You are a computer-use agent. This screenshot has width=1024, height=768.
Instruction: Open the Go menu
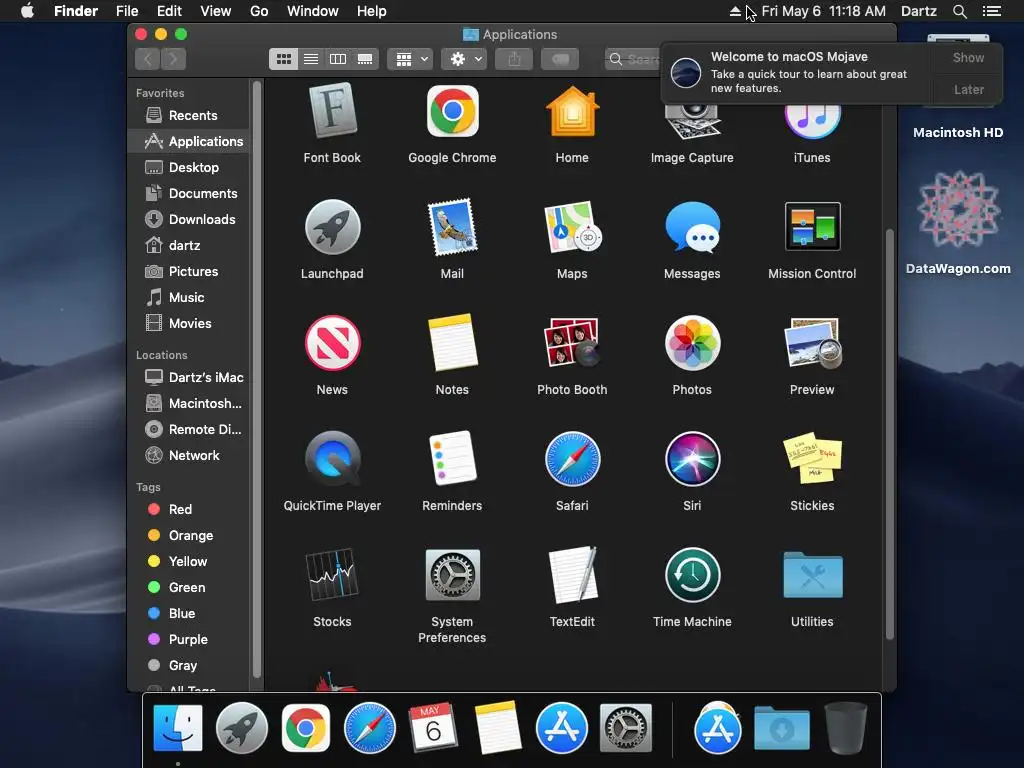[259, 11]
